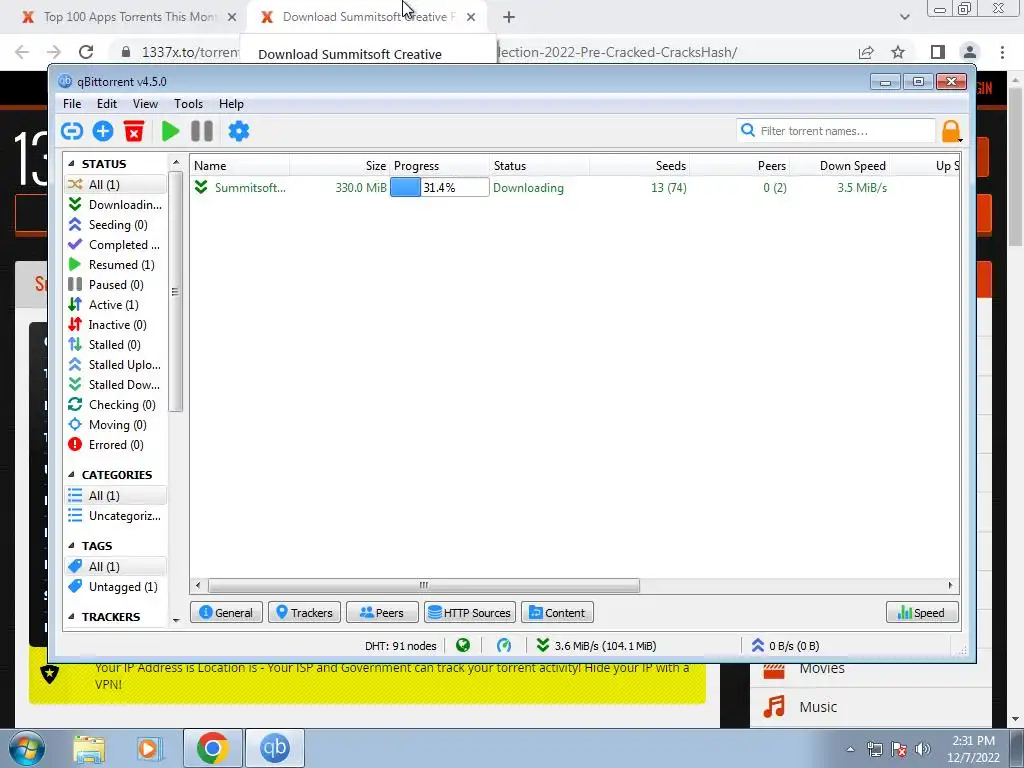This screenshot has height=768, width=1024.
Task: Open the Help menu
Action: tap(231, 104)
